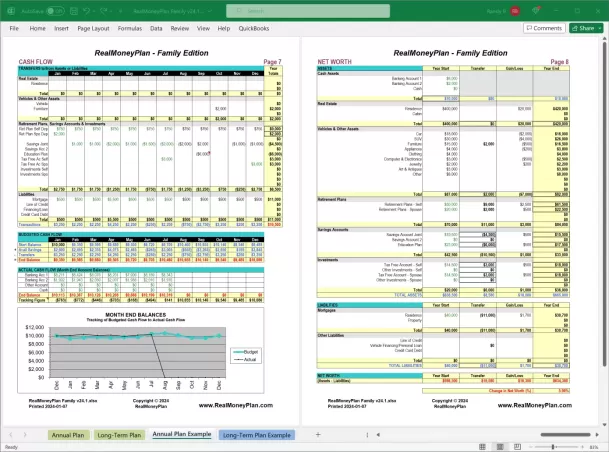
Task: Open the File menu
Action: 14,28
